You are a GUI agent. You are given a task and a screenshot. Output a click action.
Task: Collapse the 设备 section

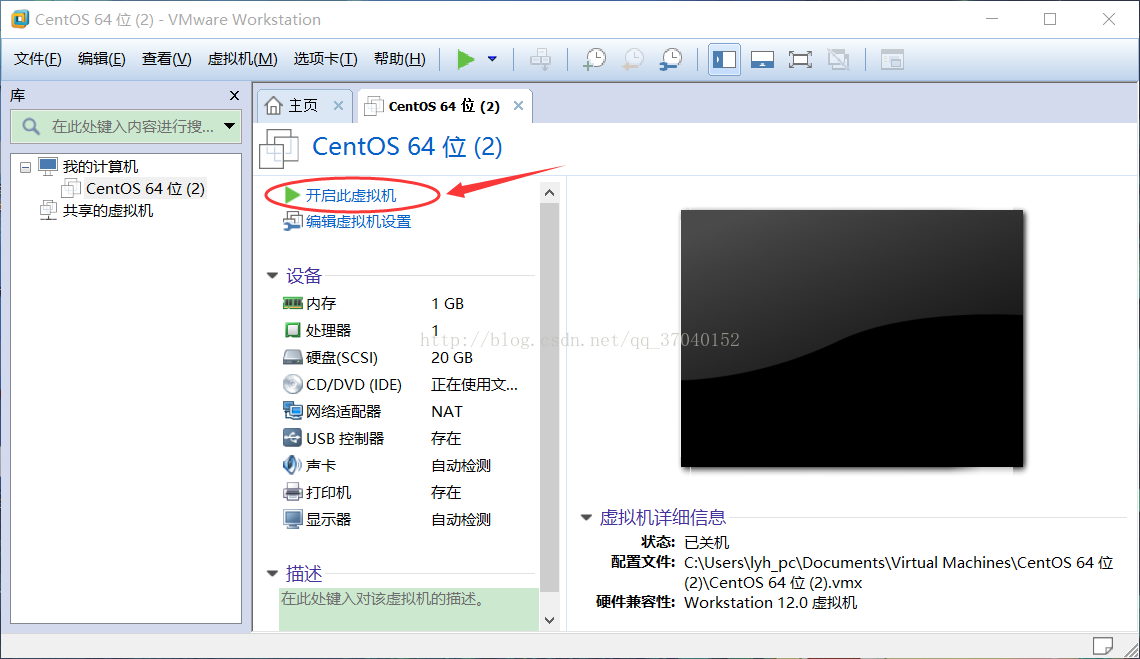click(x=273, y=276)
